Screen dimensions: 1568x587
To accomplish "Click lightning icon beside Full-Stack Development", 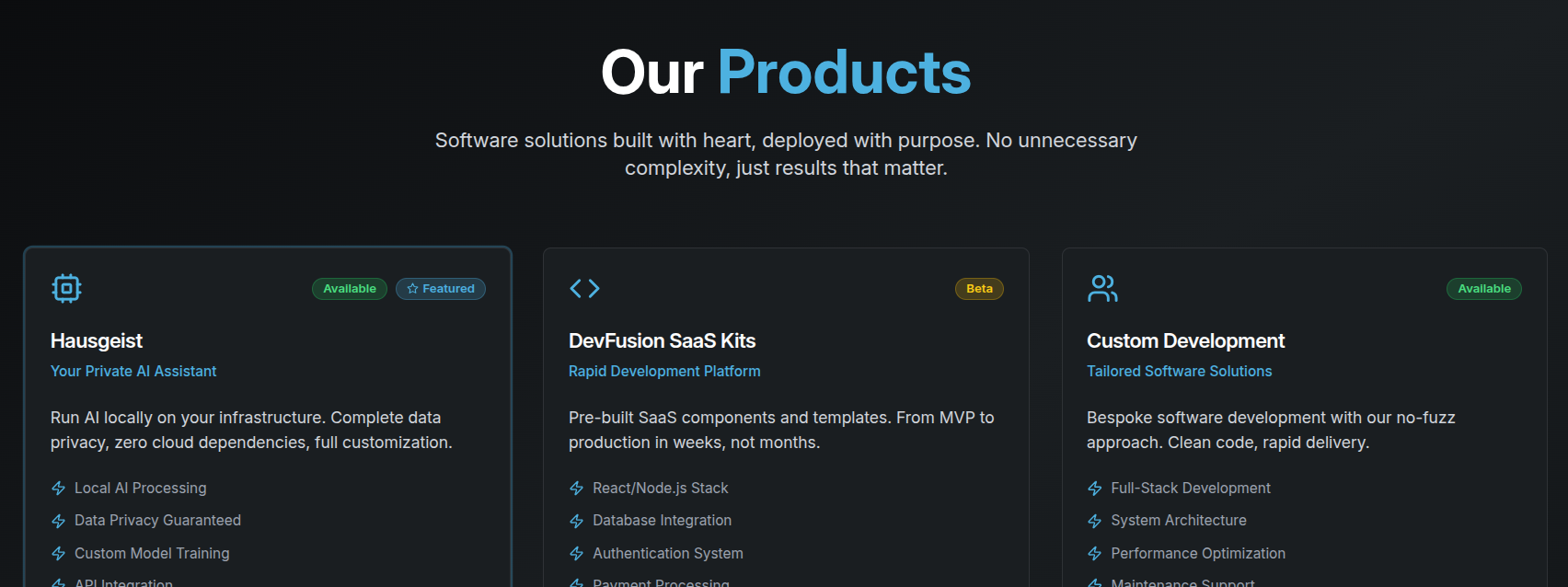I will (1095, 489).
